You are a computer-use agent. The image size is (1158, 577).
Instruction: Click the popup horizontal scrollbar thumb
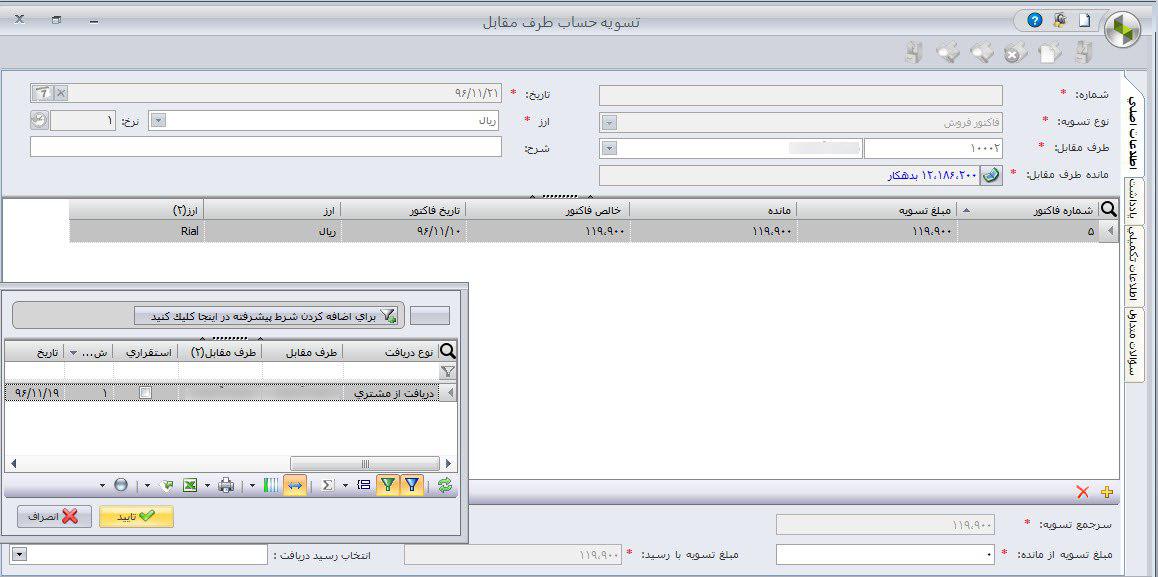[365, 464]
